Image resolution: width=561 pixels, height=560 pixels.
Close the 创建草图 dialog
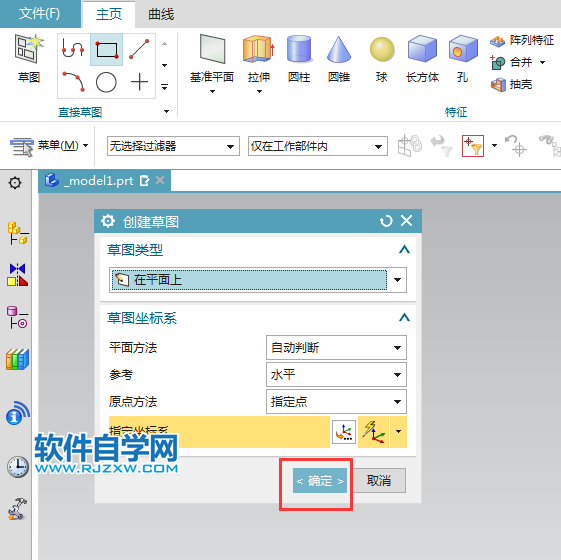coord(406,220)
